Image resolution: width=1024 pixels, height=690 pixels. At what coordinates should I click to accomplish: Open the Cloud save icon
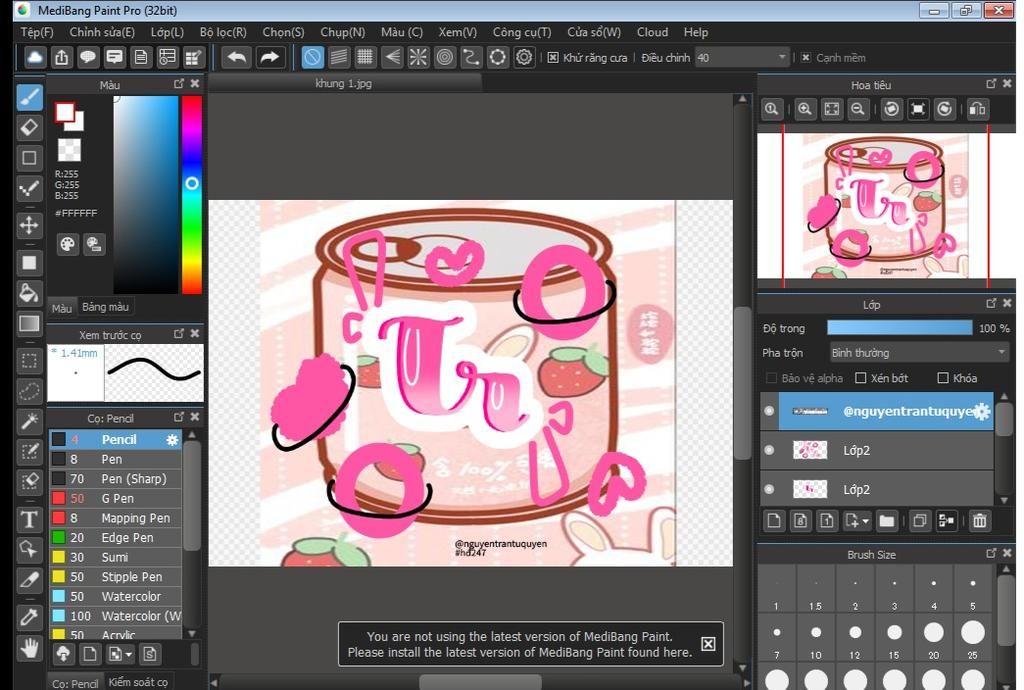tap(35, 57)
